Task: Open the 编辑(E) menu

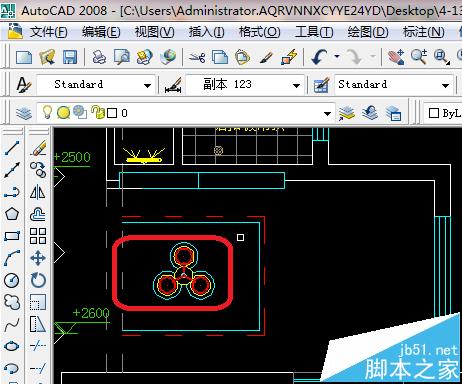Action: [x=101, y=32]
